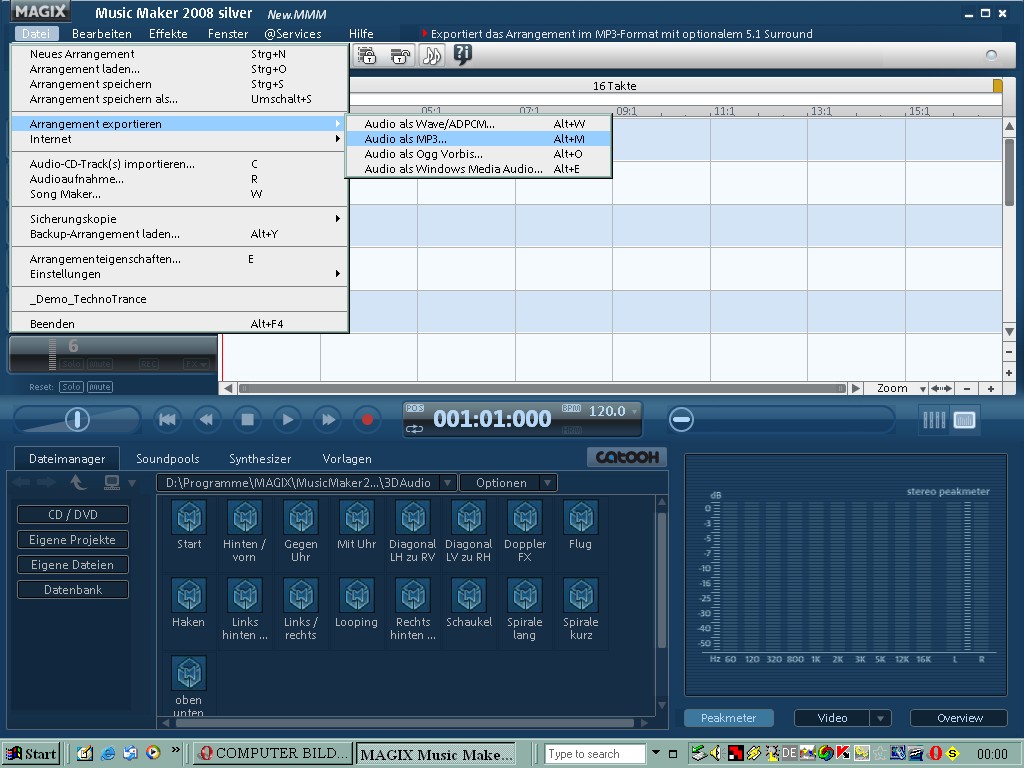
Task: Click the Eigene Dateien button
Action: [x=73, y=565]
